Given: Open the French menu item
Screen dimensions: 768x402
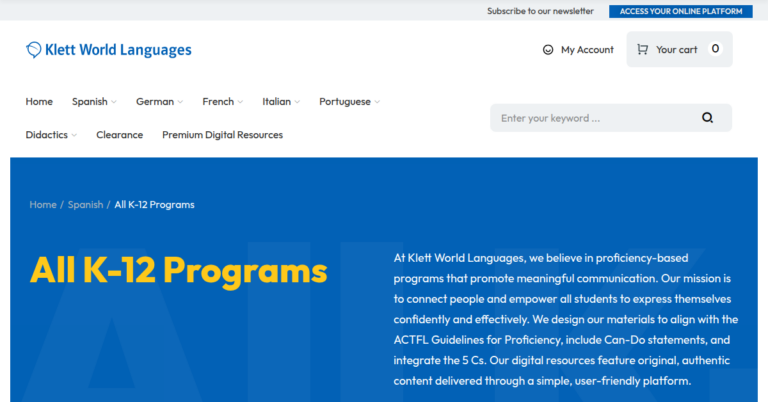Looking at the screenshot, I should 218,101.
